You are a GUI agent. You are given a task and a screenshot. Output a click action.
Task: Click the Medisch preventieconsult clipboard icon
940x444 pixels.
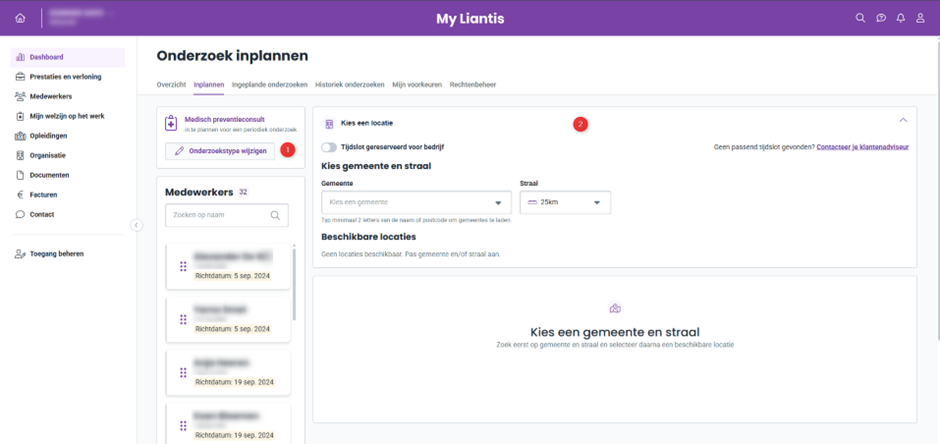click(171, 123)
